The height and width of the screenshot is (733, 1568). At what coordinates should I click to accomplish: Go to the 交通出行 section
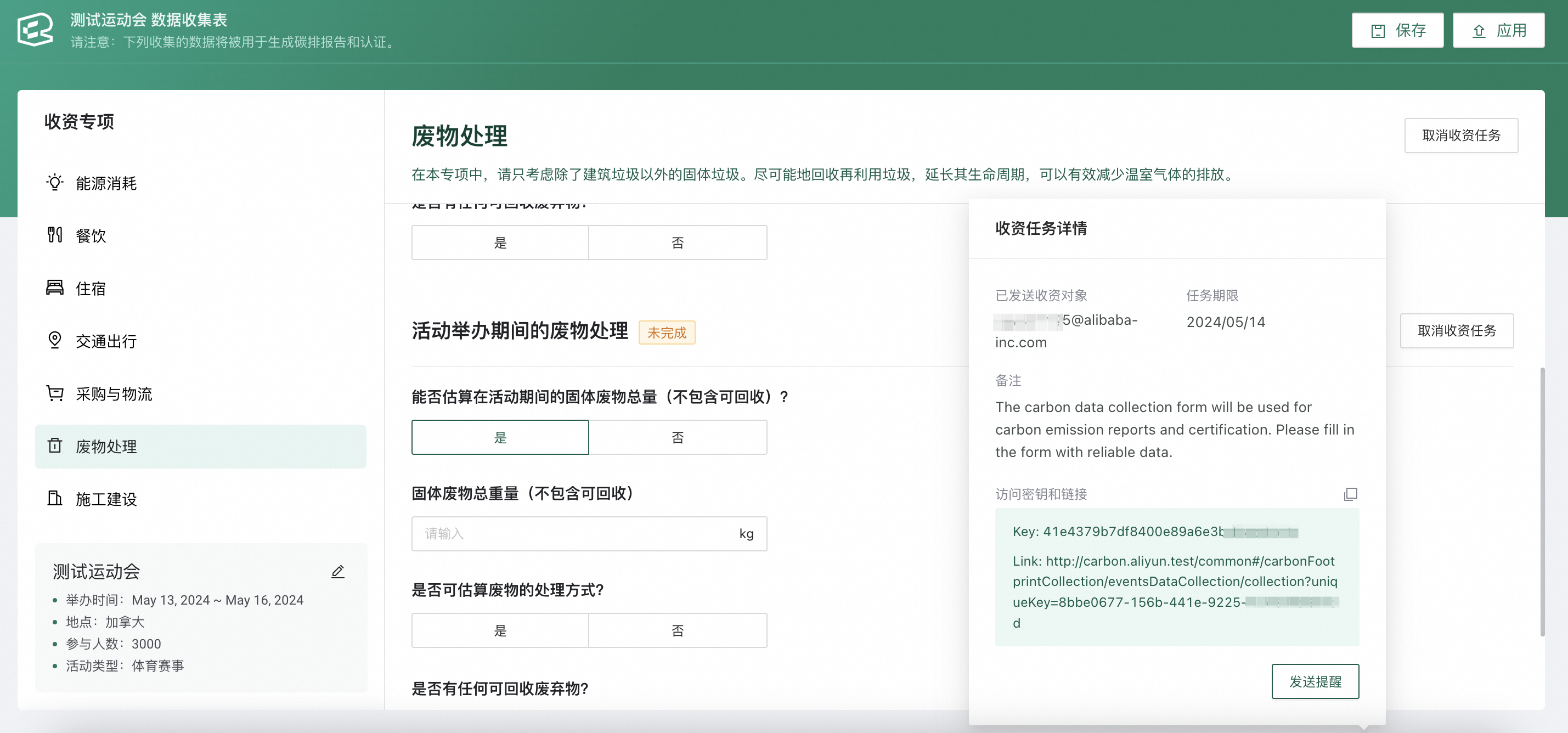(200, 341)
